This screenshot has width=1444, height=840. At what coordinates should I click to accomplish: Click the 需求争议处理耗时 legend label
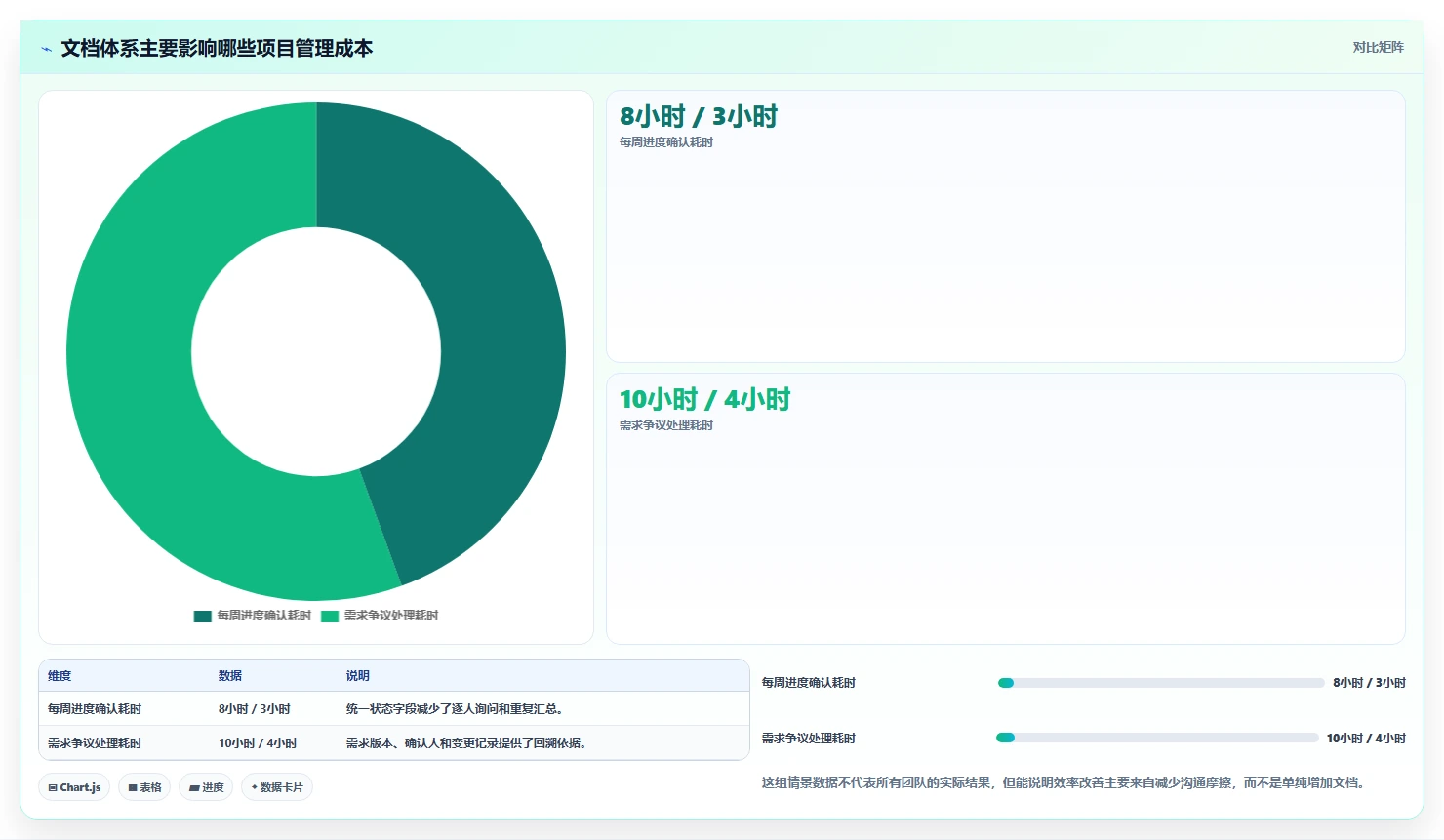click(x=391, y=616)
